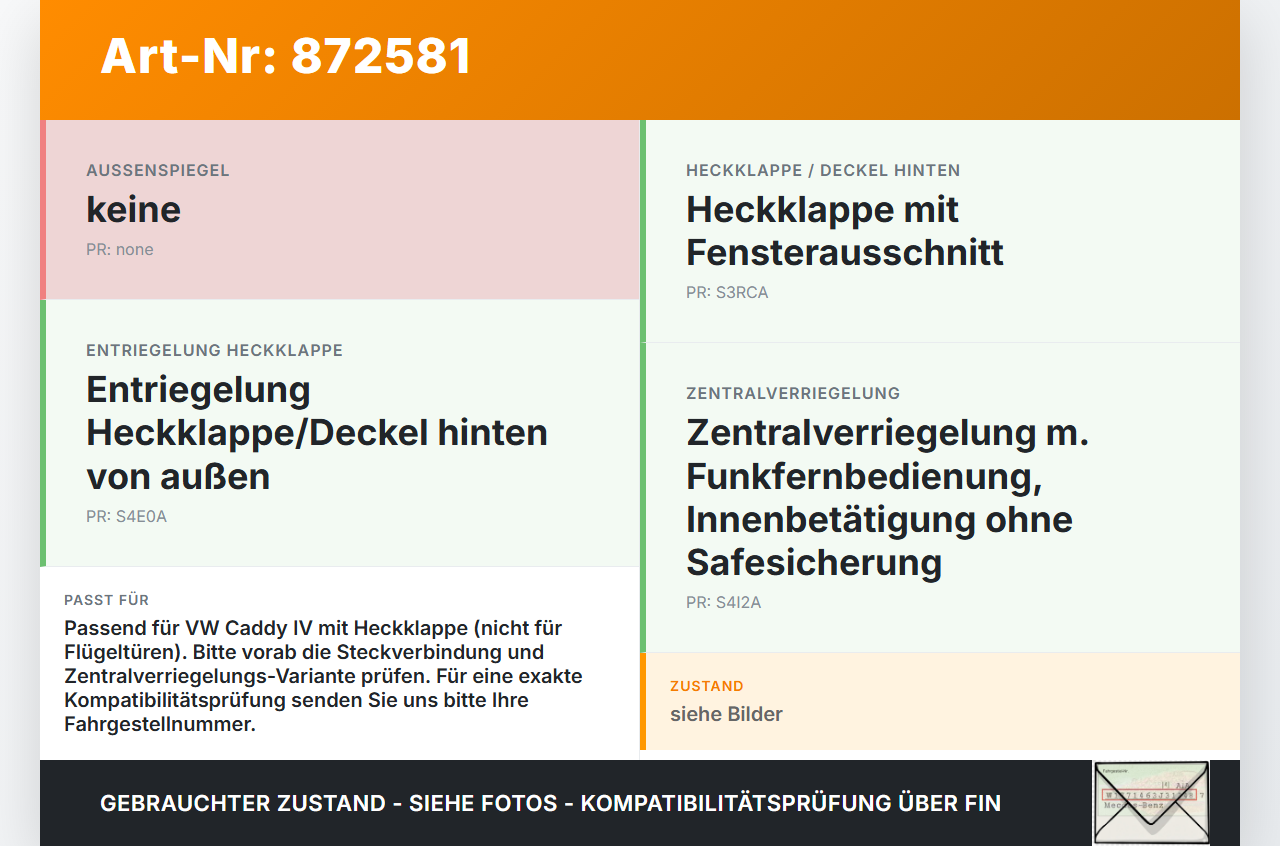Click the 'ZENTRALVERRIEGELUNG' category label
Viewport: 1280px width, 846px height.
(x=793, y=394)
